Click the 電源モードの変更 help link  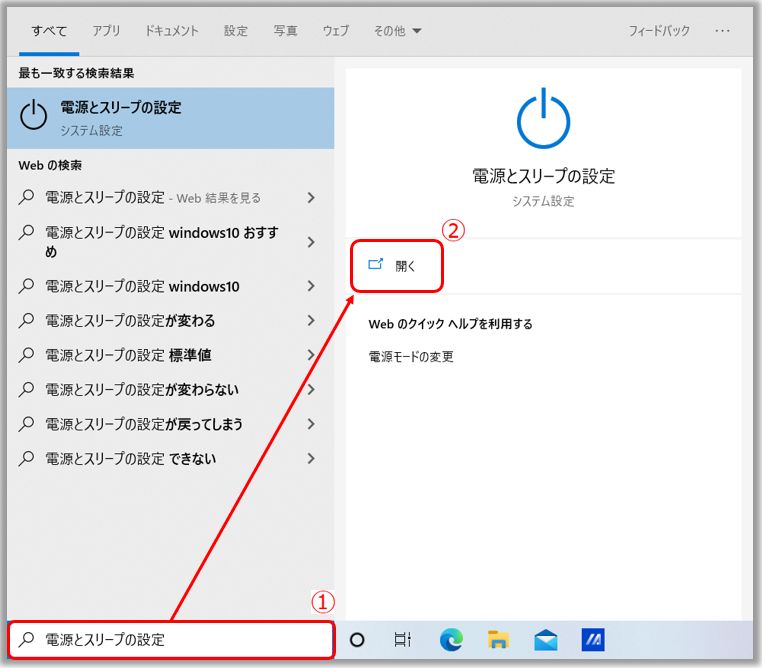[x=411, y=357]
